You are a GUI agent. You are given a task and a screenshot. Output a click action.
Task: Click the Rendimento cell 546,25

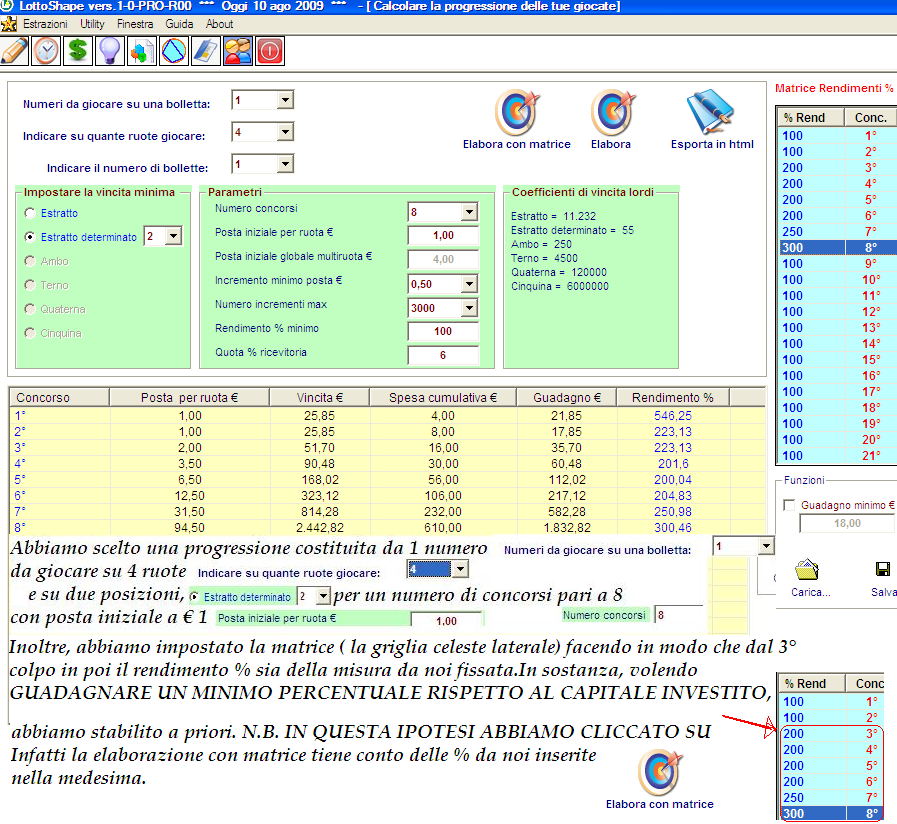(x=673, y=416)
